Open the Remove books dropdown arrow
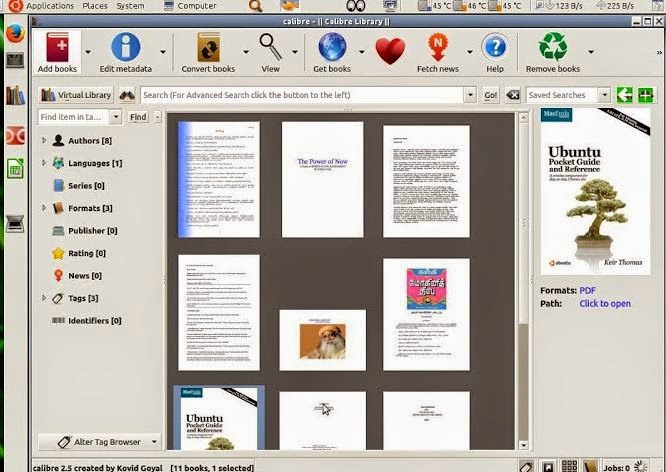This screenshot has width=666, height=472. pyautogui.click(x=591, y=52)
